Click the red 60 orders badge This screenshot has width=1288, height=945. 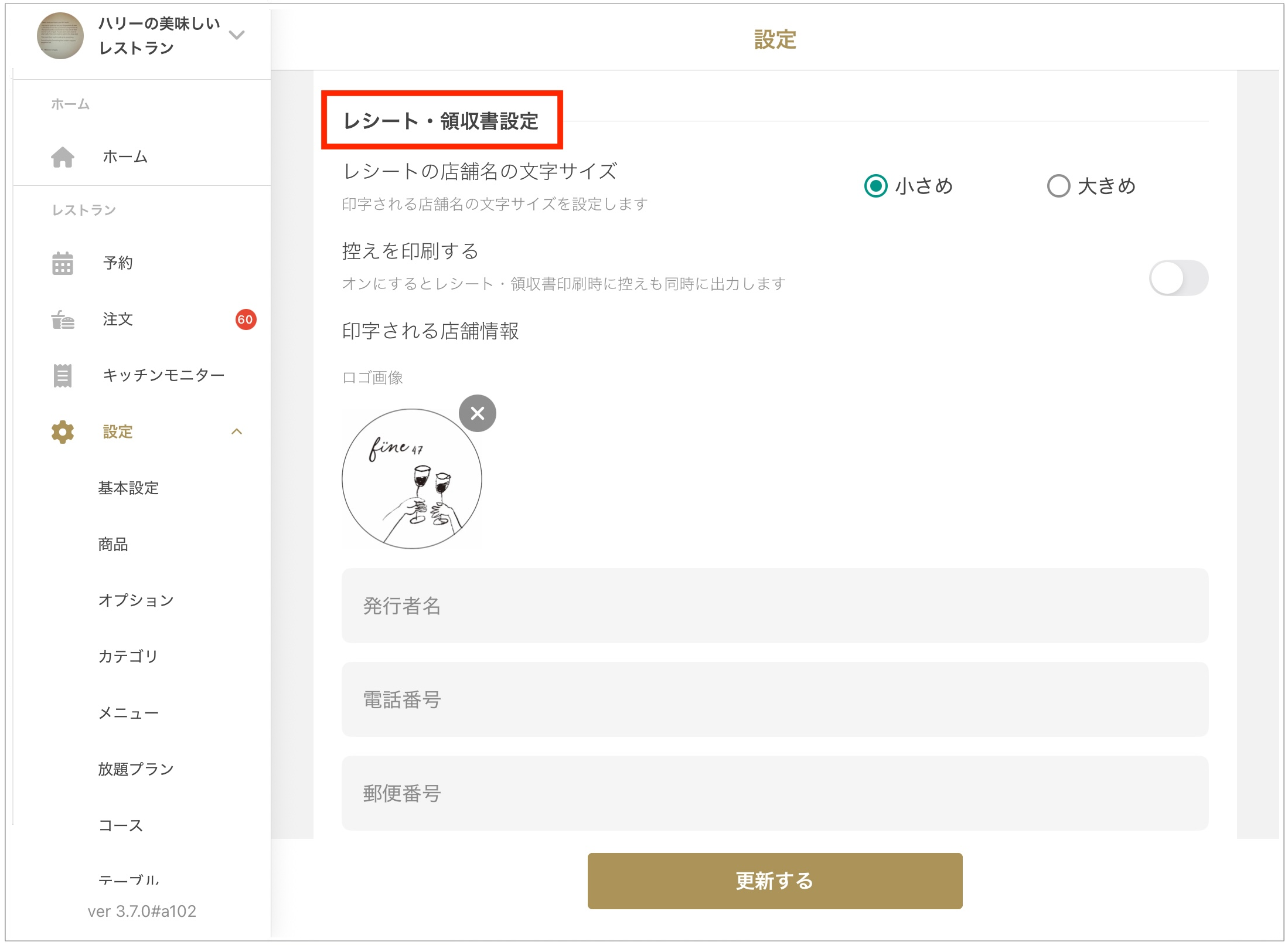click(246, 319)
